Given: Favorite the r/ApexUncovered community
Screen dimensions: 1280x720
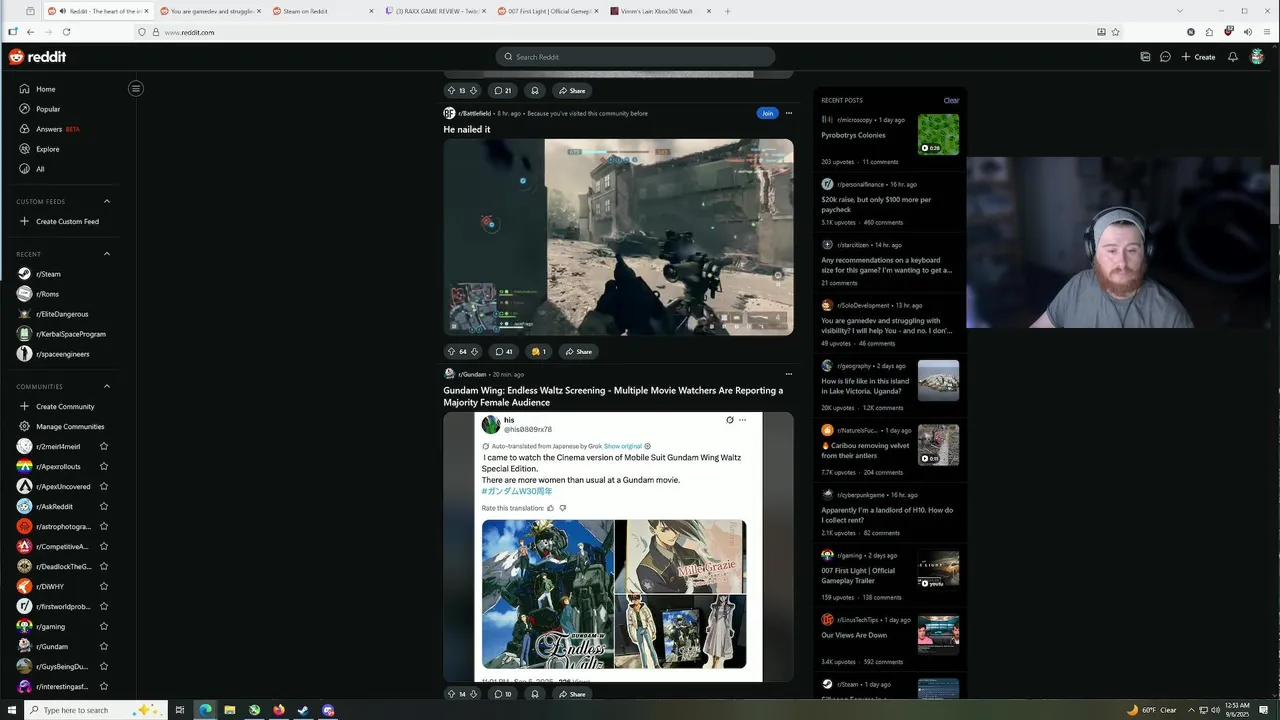Looking at the screenshot, I should point(104,487).
